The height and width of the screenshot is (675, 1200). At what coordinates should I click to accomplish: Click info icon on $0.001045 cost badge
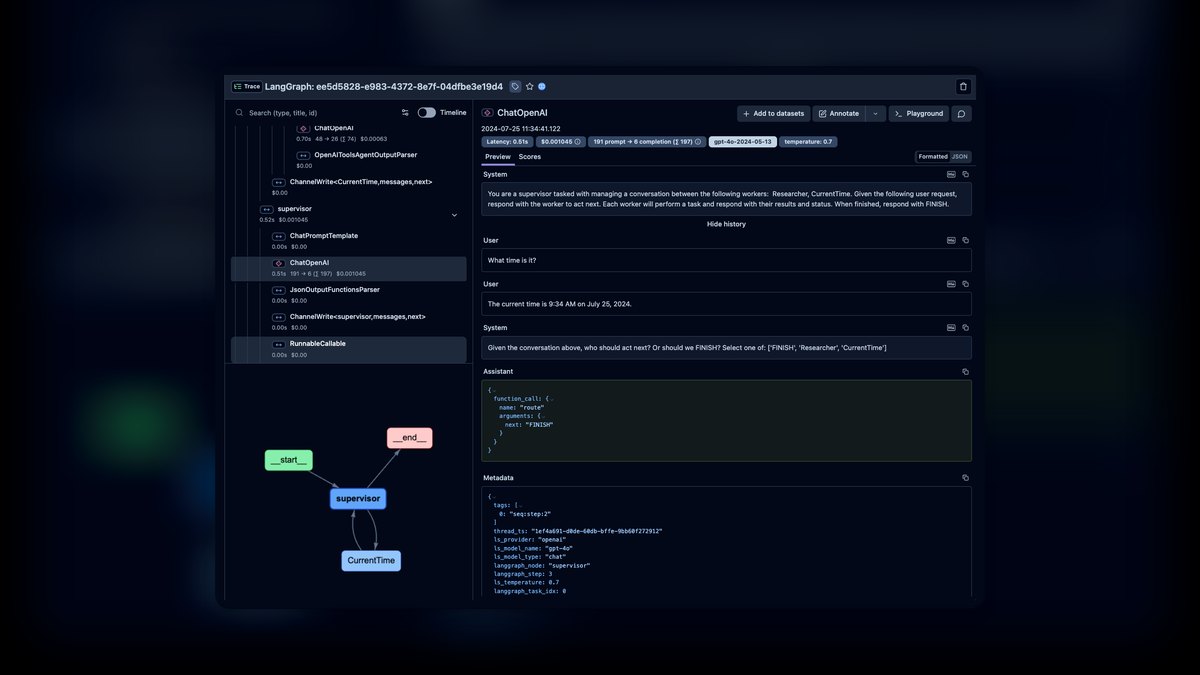[578, 142]
